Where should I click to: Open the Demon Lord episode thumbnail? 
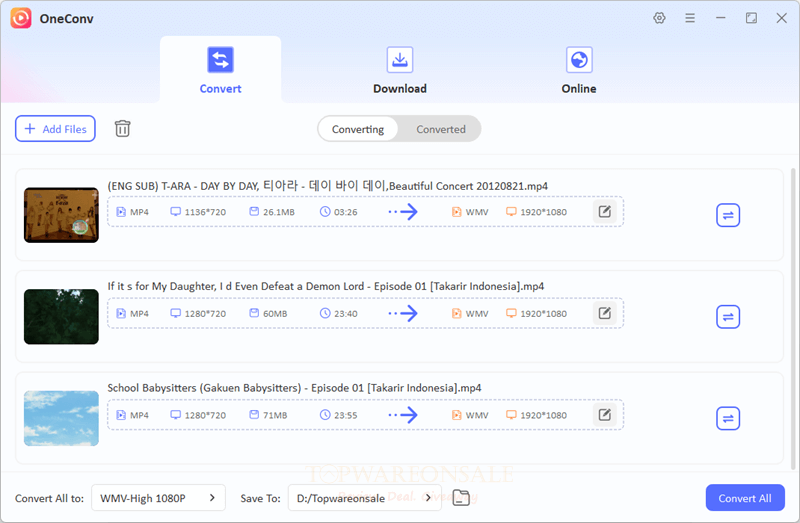(x=61, y=316)
